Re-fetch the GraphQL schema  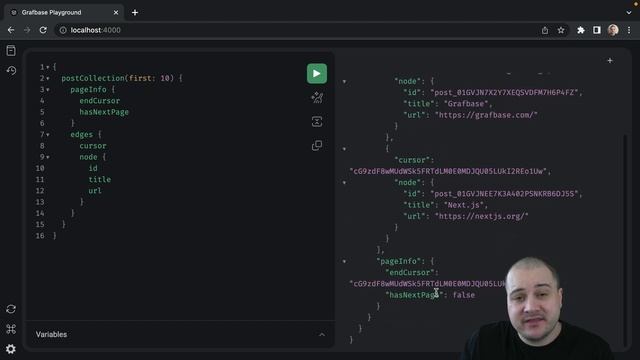point(11,309)
